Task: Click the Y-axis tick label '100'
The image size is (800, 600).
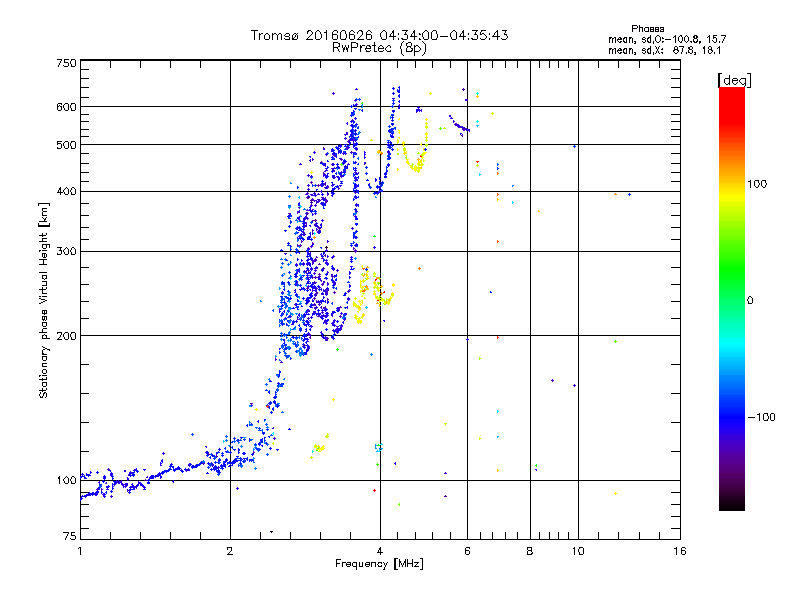Action: click(67, 480)
